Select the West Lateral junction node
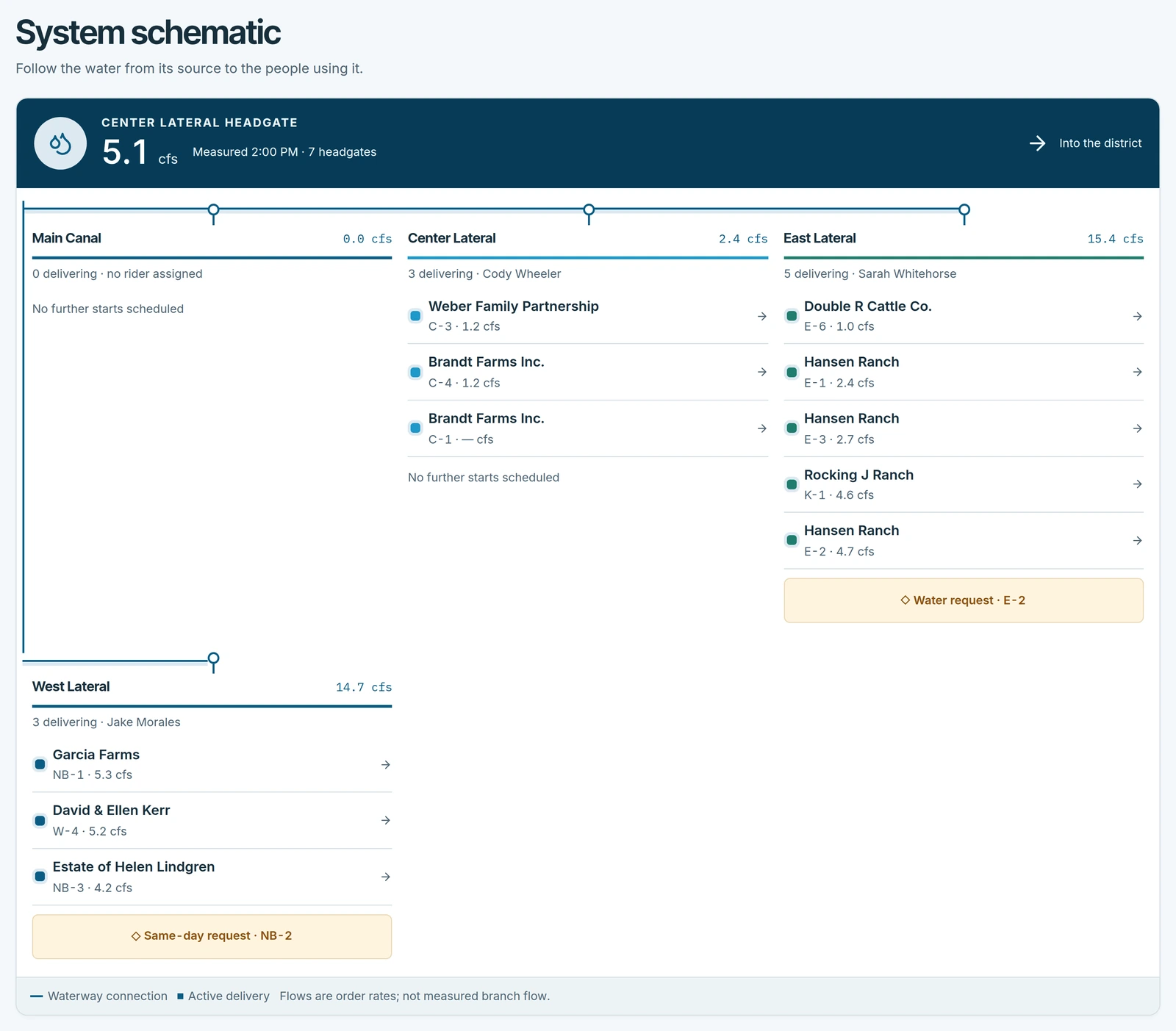Viewport: 1176px width, 1031px height. (x=213, y=658)
